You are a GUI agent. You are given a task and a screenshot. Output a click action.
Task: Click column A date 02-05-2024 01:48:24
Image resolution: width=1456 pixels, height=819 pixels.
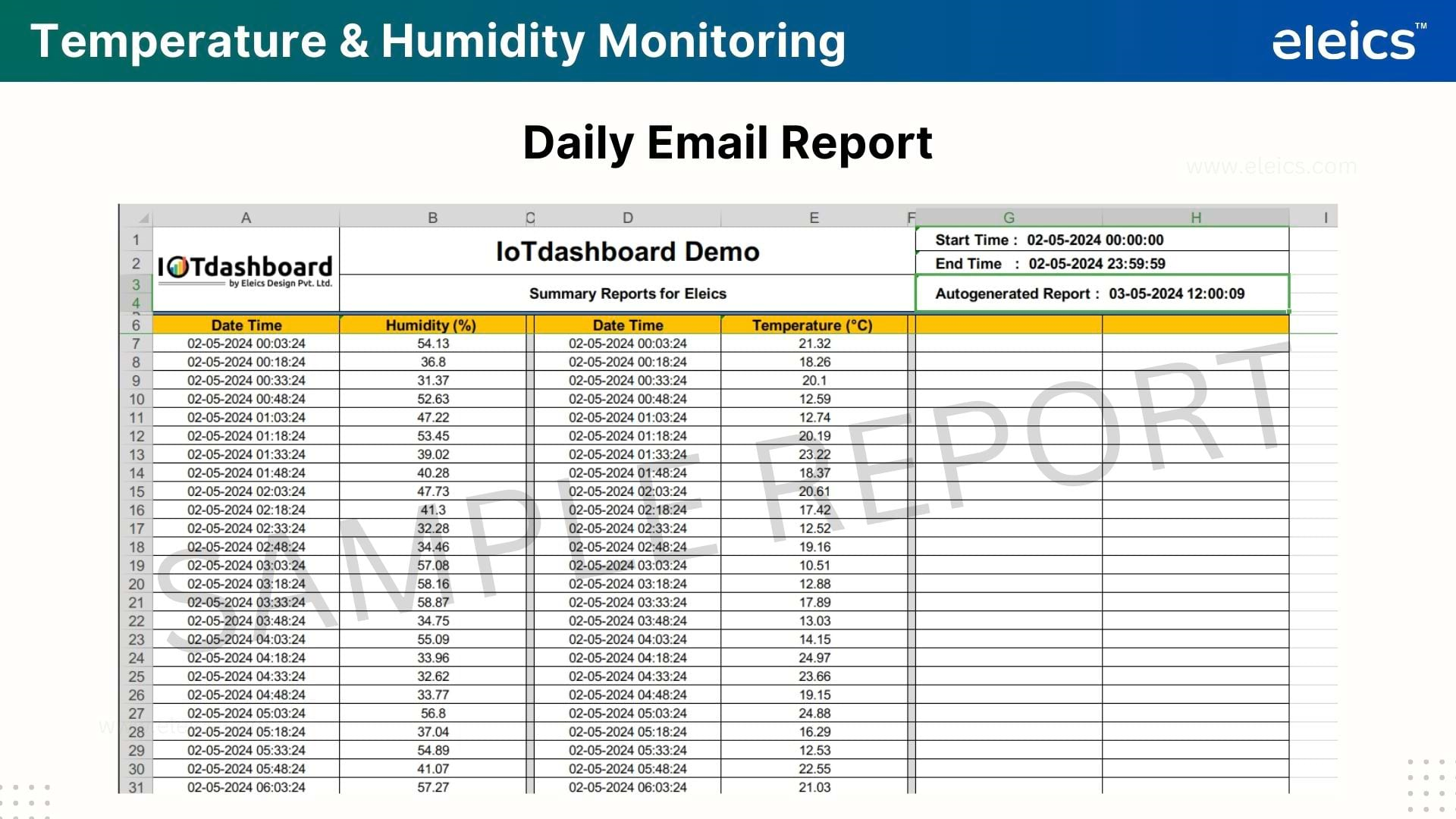[246, 472]
